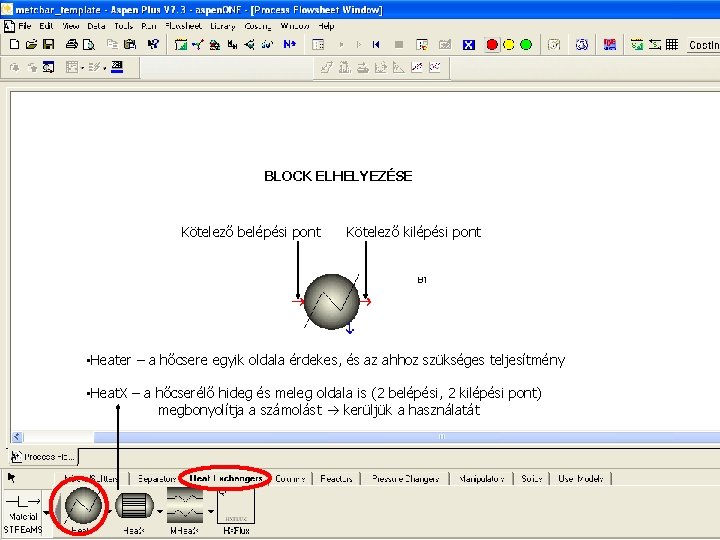Screen dimensions: 720x540
Task: Switch to Pressure Changers model tab
Action: point(405,478)
